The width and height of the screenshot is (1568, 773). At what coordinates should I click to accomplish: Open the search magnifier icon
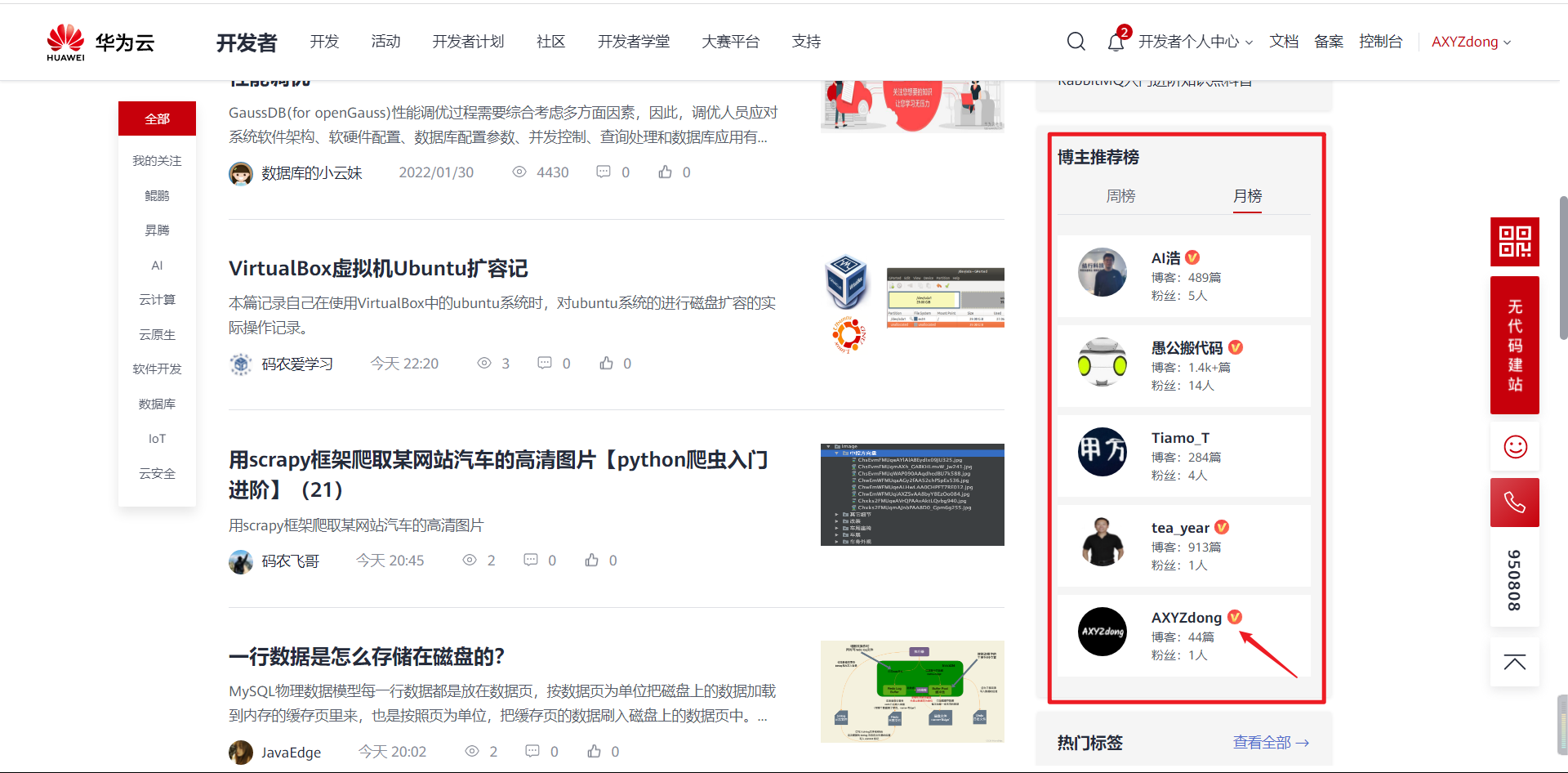pos(1076,42)
